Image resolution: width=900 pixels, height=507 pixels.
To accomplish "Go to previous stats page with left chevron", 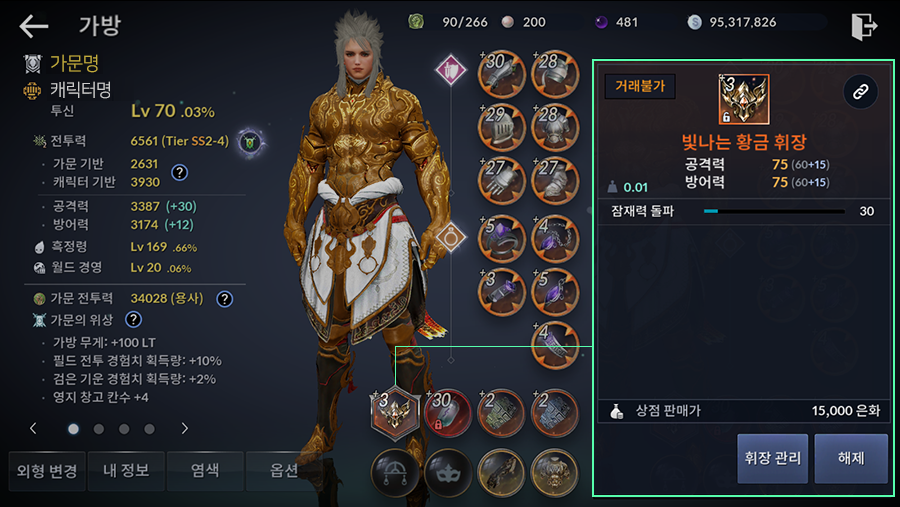I will tap(33, 428).
